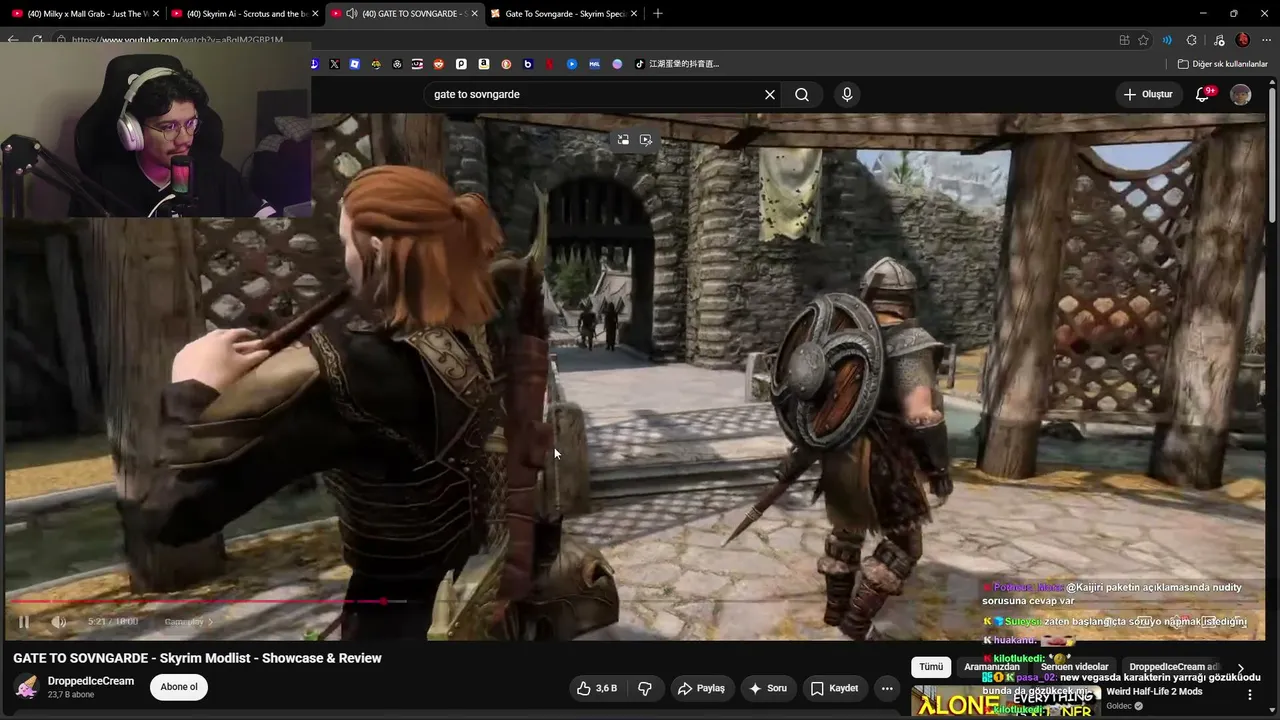Close the GATE TO SOVNGARDE YouTube tab
This screenshot has height=720, width=1280.
coord(474,14)
